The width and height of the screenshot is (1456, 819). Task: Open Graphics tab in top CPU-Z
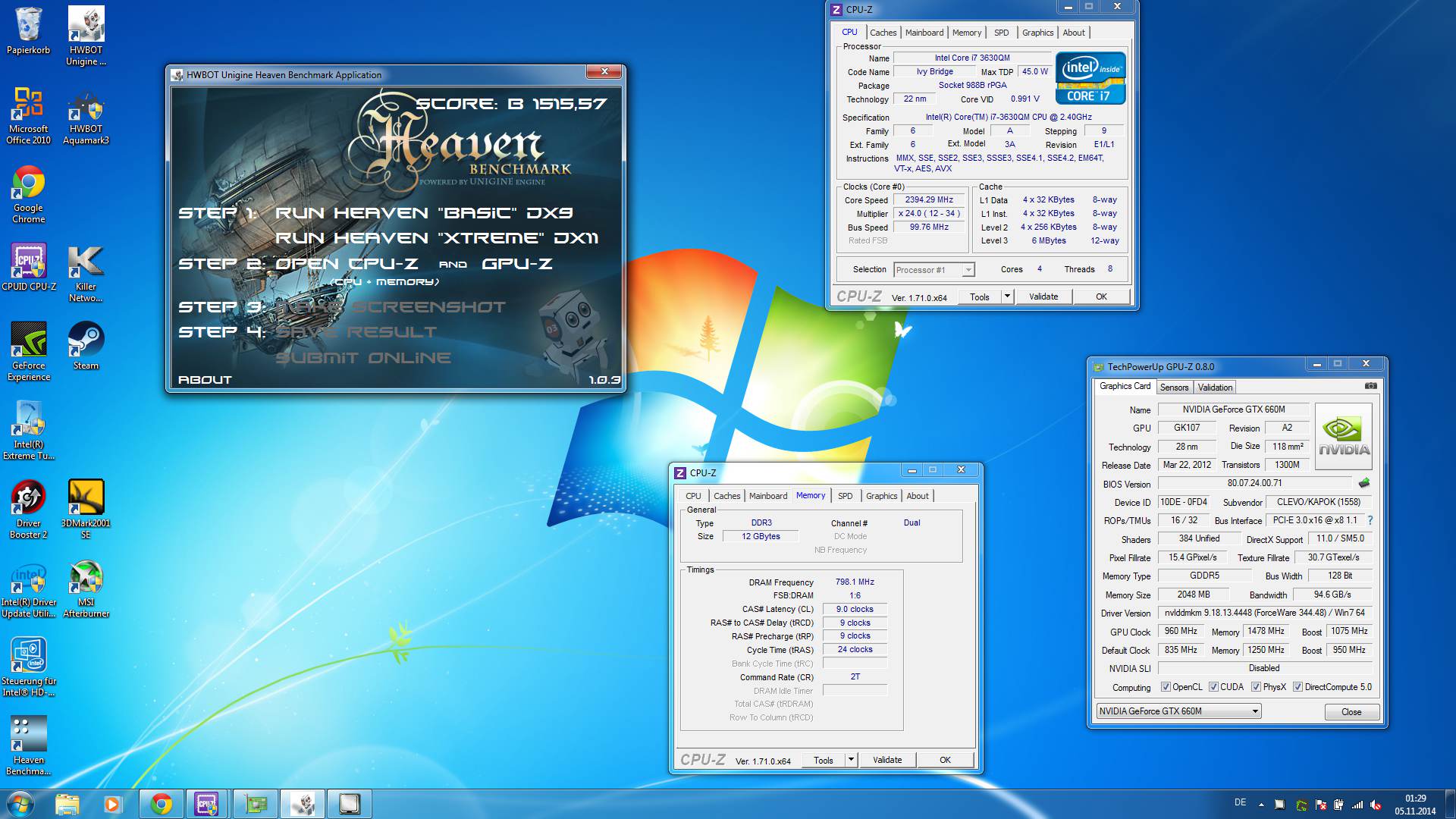1037,33
